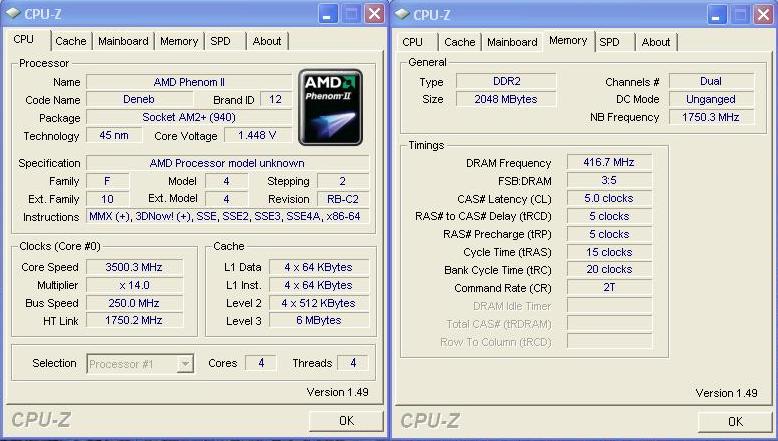This screenshot has width=778, height=441.
Task: Click the Channels # value Dual
Action: click(x=711, y=81)
